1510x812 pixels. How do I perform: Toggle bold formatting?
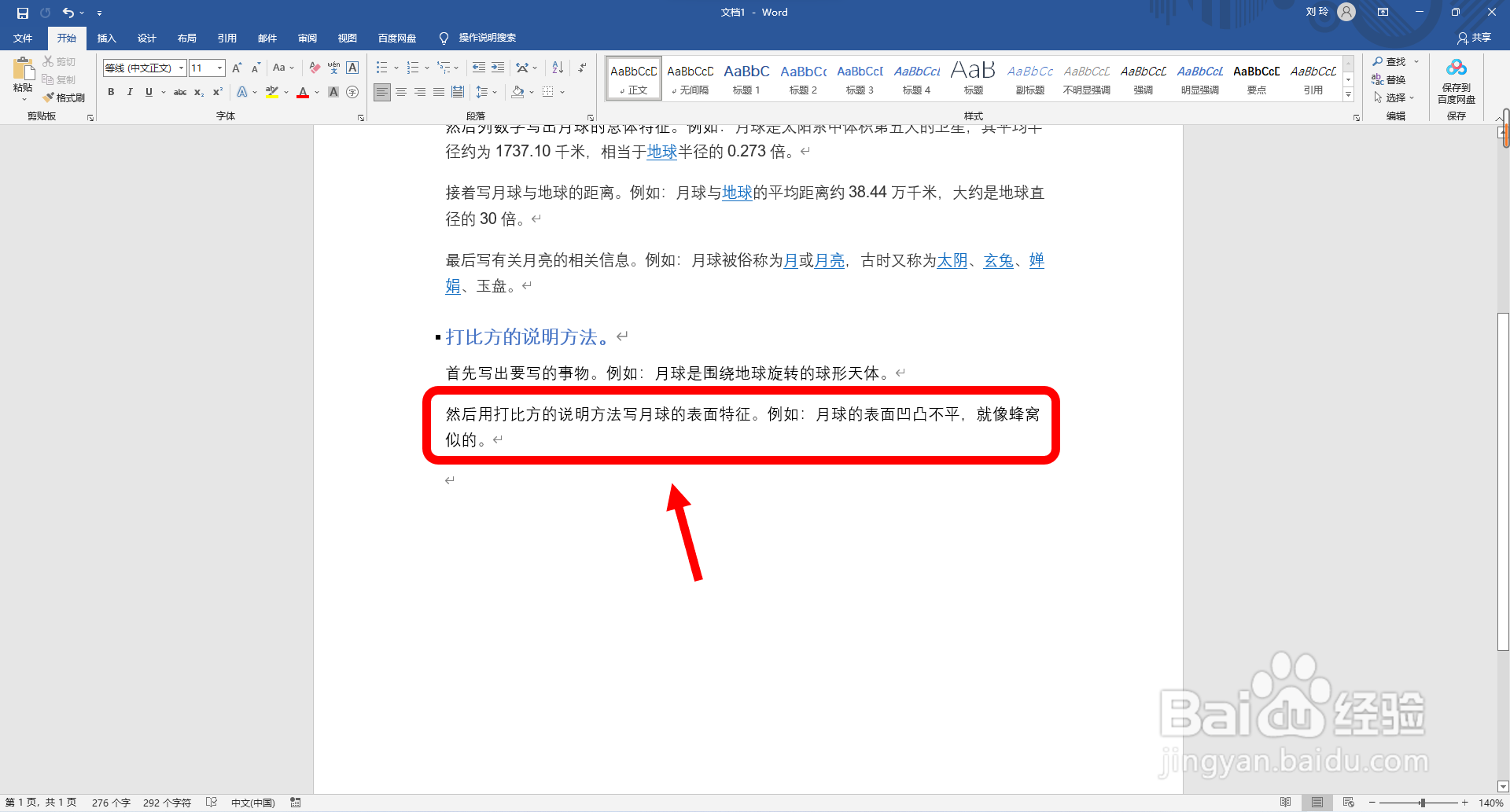[111, 92]
